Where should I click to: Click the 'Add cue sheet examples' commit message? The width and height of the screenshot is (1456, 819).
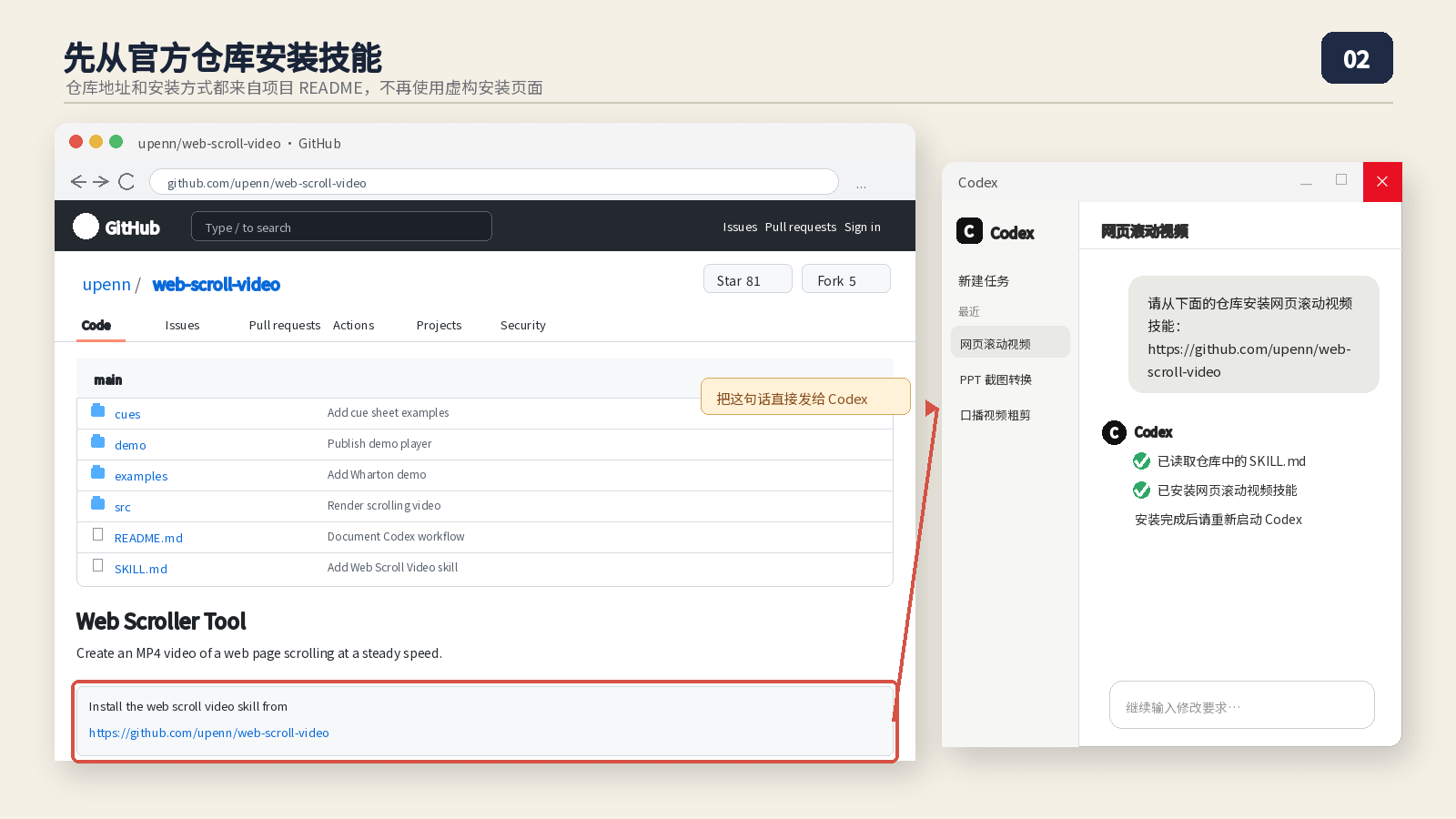(389, 413)
